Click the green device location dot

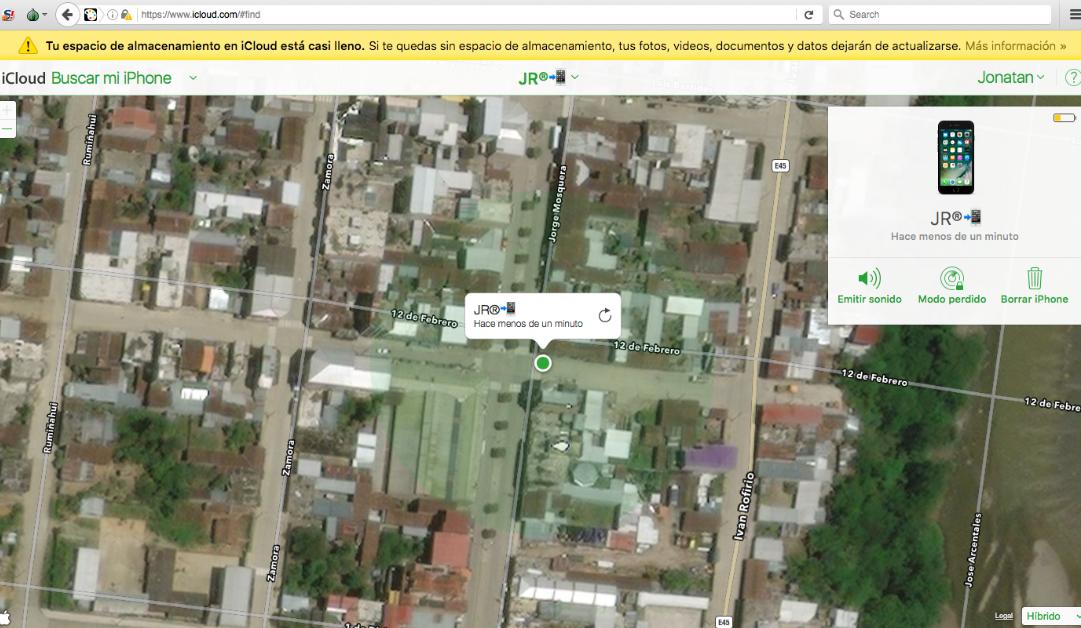pos(543,363)
